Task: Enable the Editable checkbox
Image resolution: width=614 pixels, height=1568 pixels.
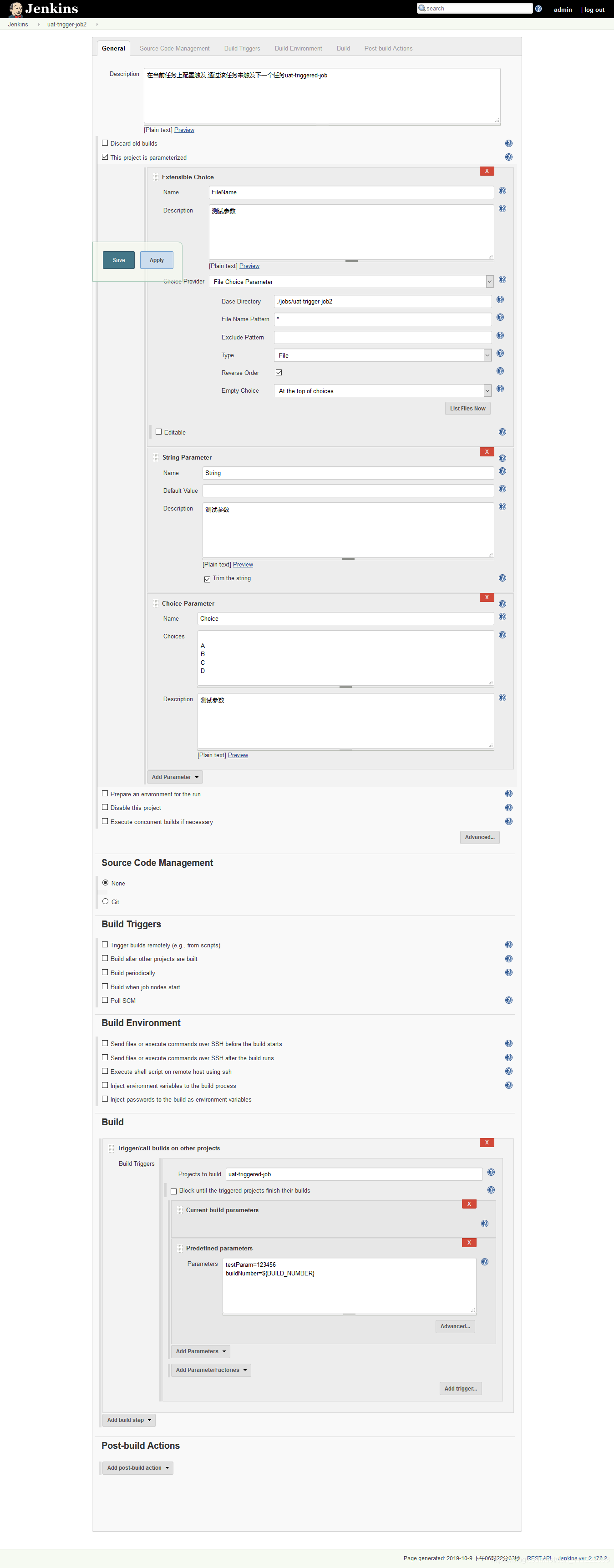Action: (x=158, y=431)
